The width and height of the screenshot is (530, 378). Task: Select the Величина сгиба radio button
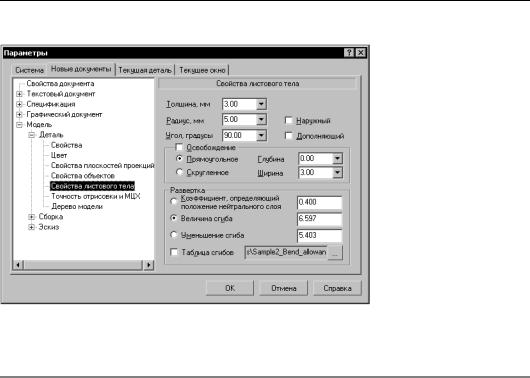point(174,218)
